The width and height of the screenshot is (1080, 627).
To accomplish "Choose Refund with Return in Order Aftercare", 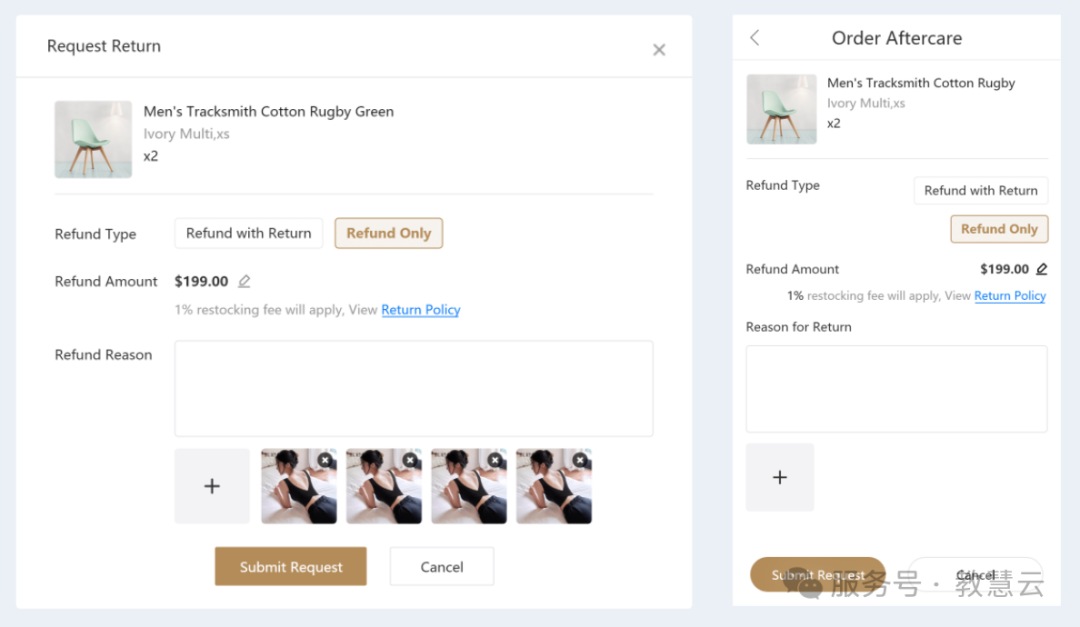I will click(x=980, y=190).
